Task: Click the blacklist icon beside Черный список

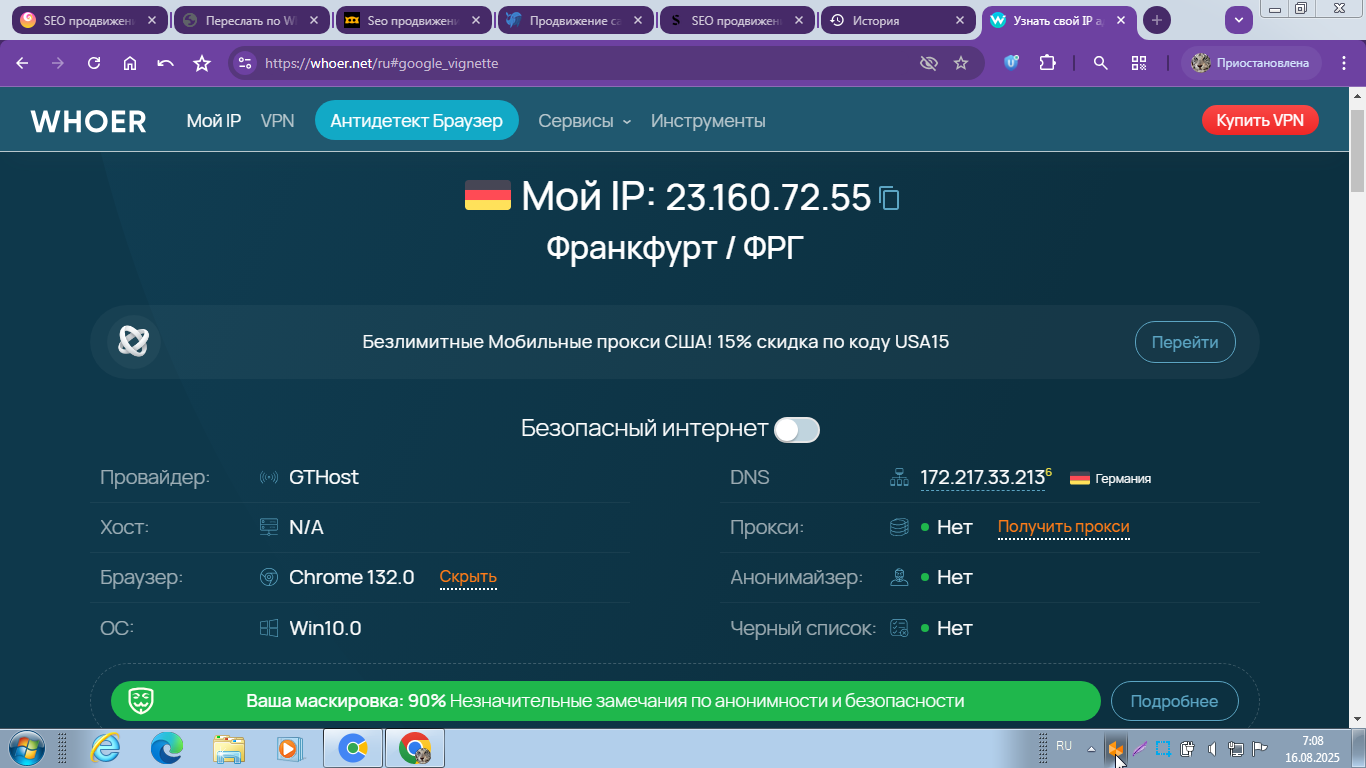Action: [899, 628]
